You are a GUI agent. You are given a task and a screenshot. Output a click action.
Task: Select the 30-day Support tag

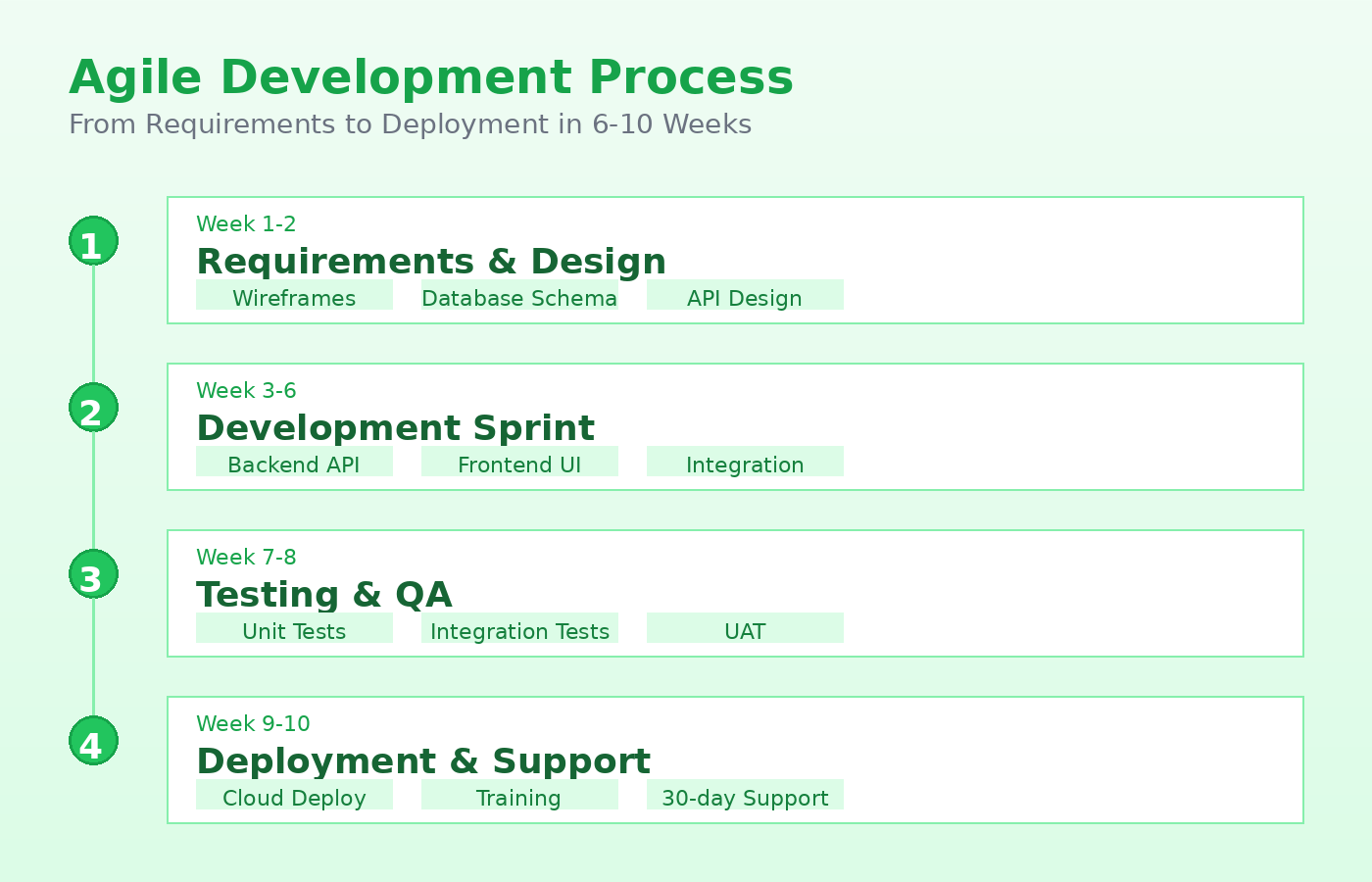(x=745, y=796)
